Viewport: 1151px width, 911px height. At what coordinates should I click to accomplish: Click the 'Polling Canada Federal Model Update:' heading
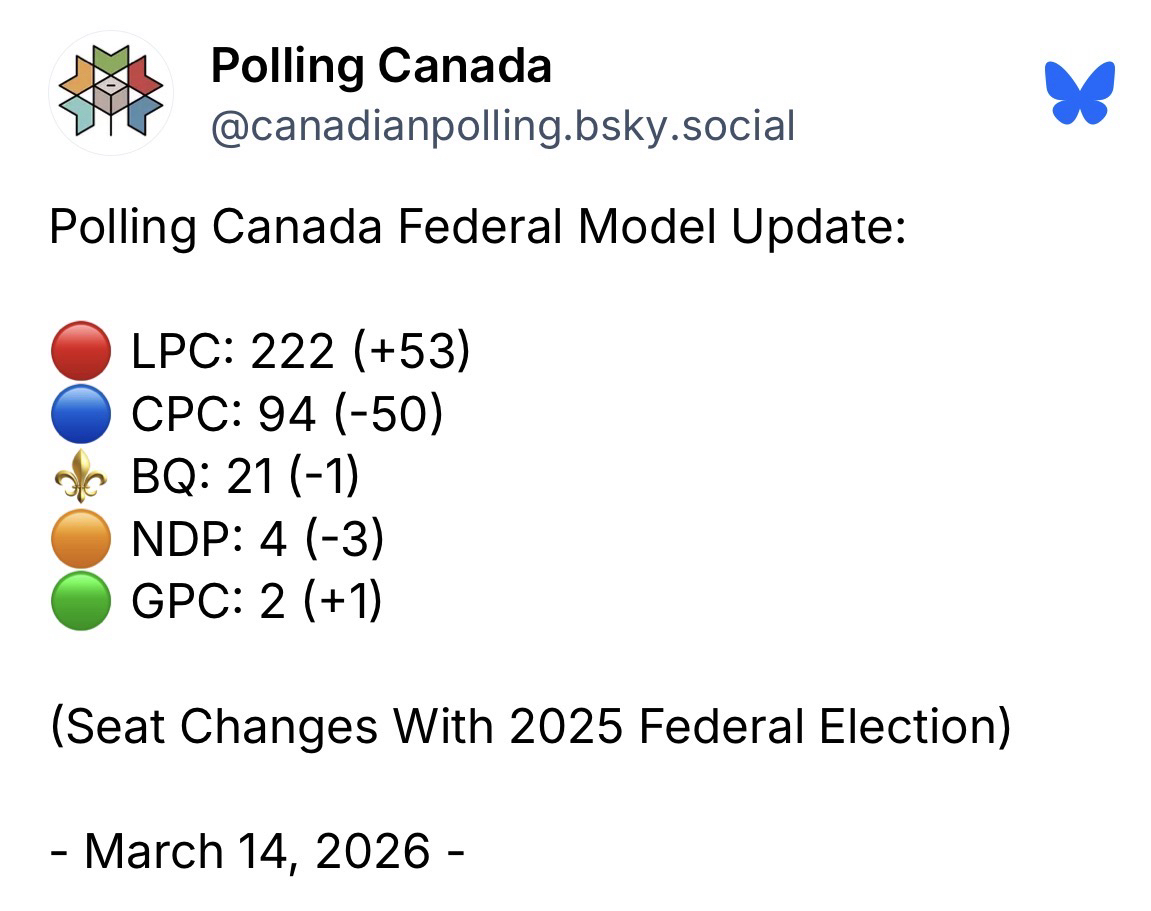click(x=477, y=227)
